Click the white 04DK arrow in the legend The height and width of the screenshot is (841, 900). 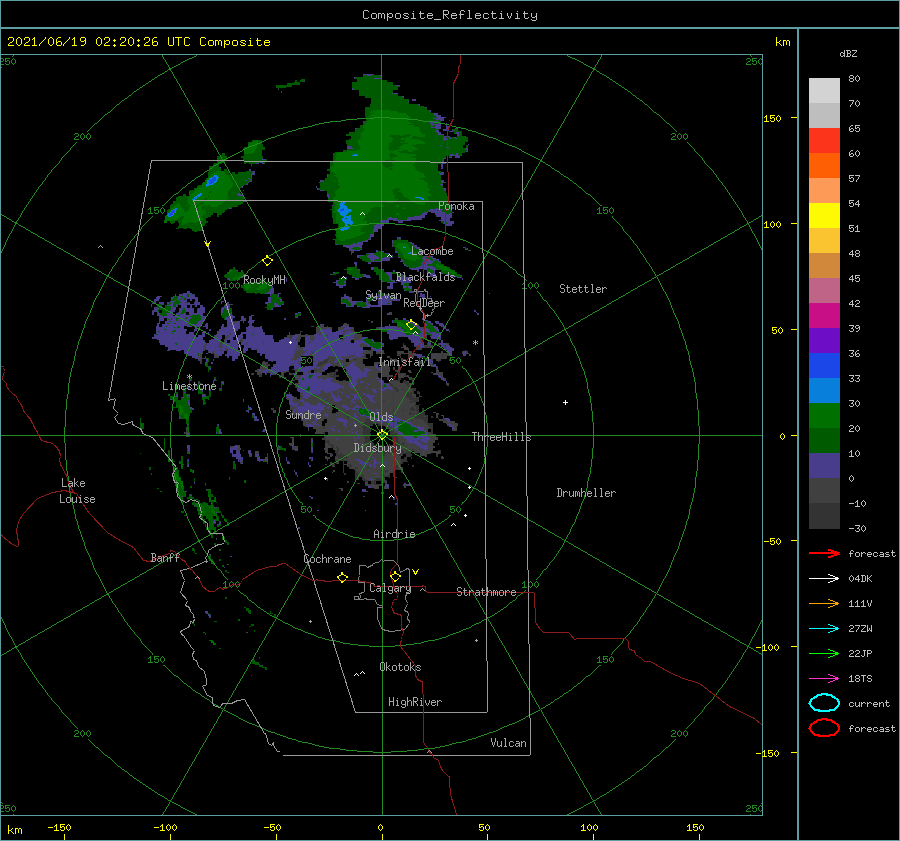(x=824, y=578)
